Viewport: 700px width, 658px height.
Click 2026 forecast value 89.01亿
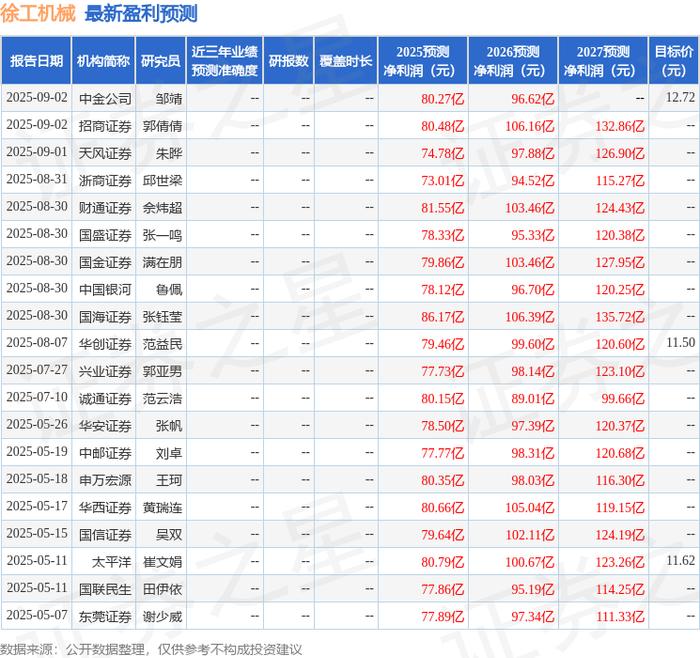pos(533,399)
